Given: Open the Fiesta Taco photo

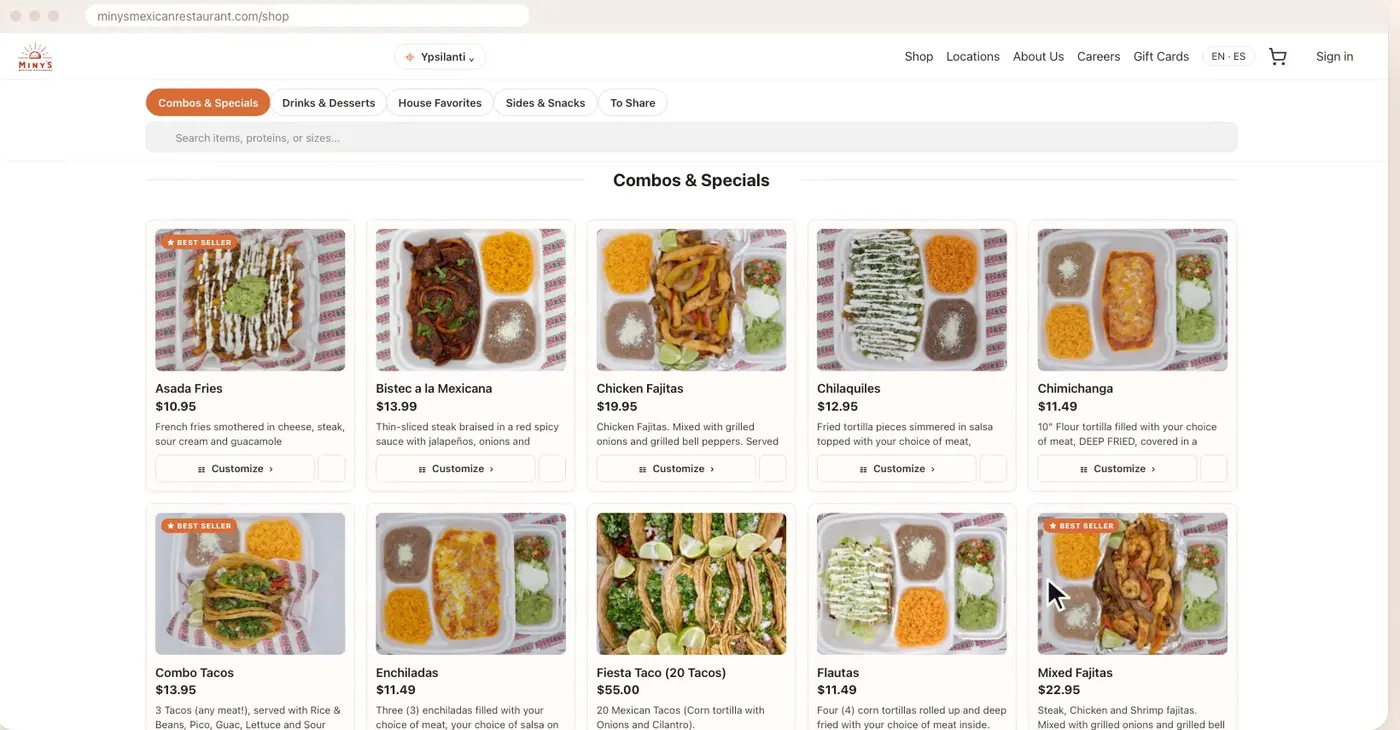Looking at the screenshot, I should 691,584.
